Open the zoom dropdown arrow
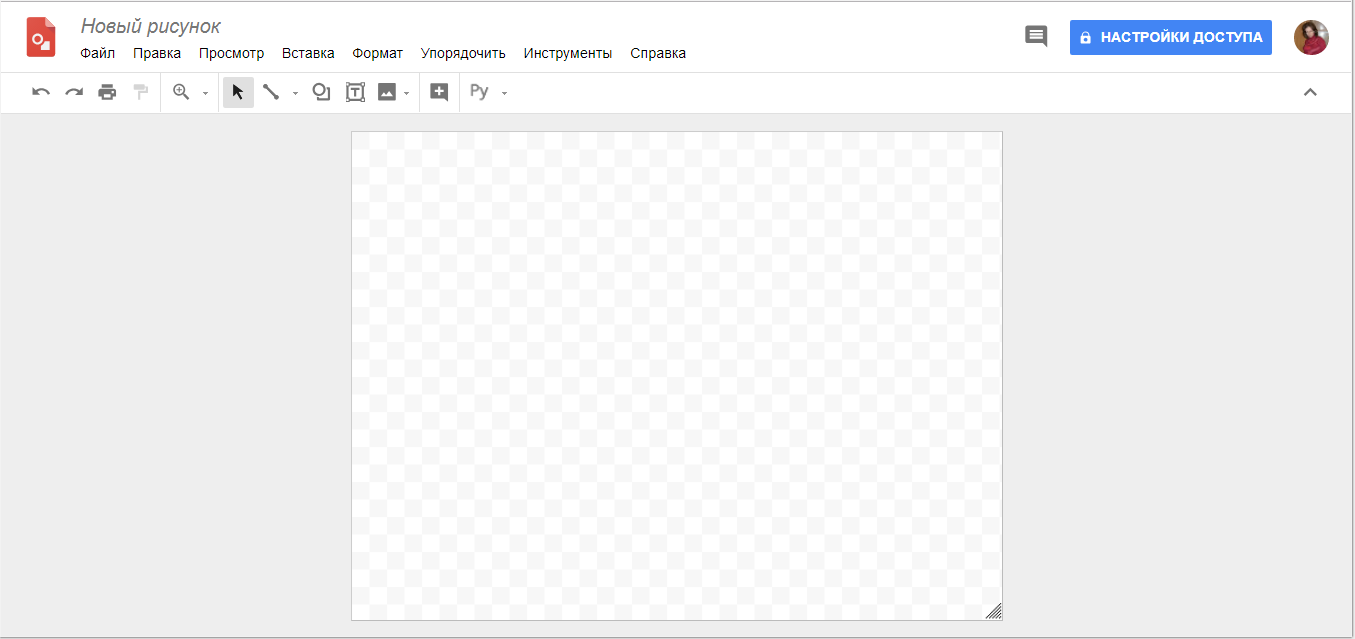Viewport: 1355px width, 639px height. (204, 93)
